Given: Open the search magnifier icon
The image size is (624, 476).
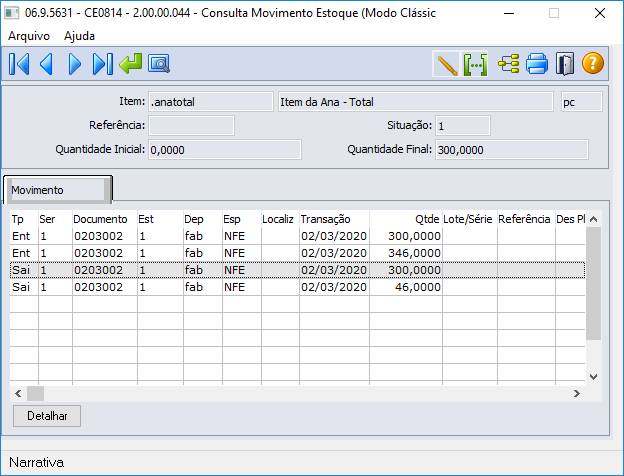Looking at the screenshot, I should point(159,64).
